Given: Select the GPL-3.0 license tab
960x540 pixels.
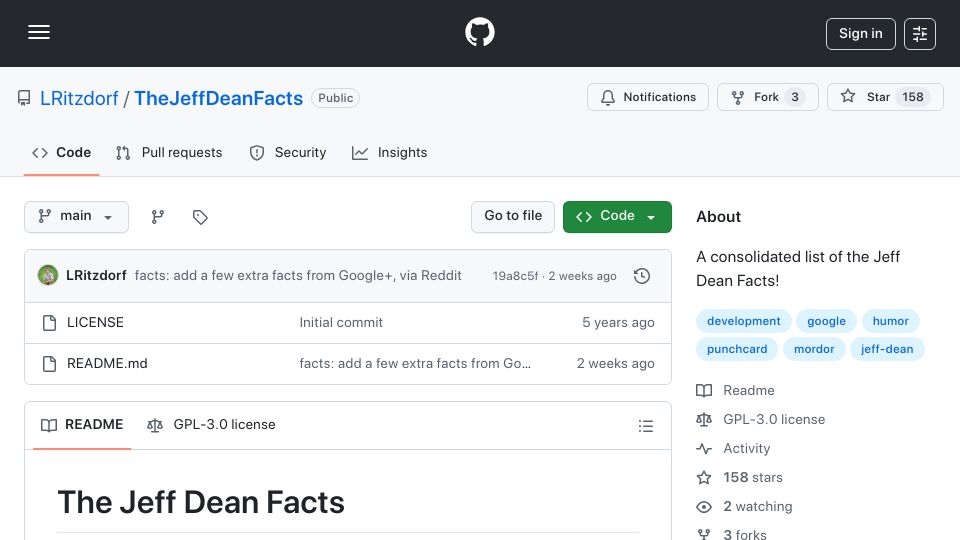Looking at the screenshot, I should click(211, 425).
